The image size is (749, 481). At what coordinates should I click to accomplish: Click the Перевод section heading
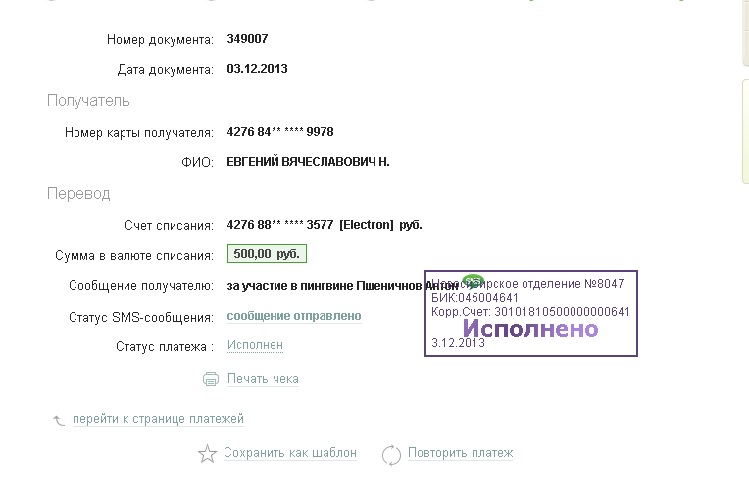point(79,193)
